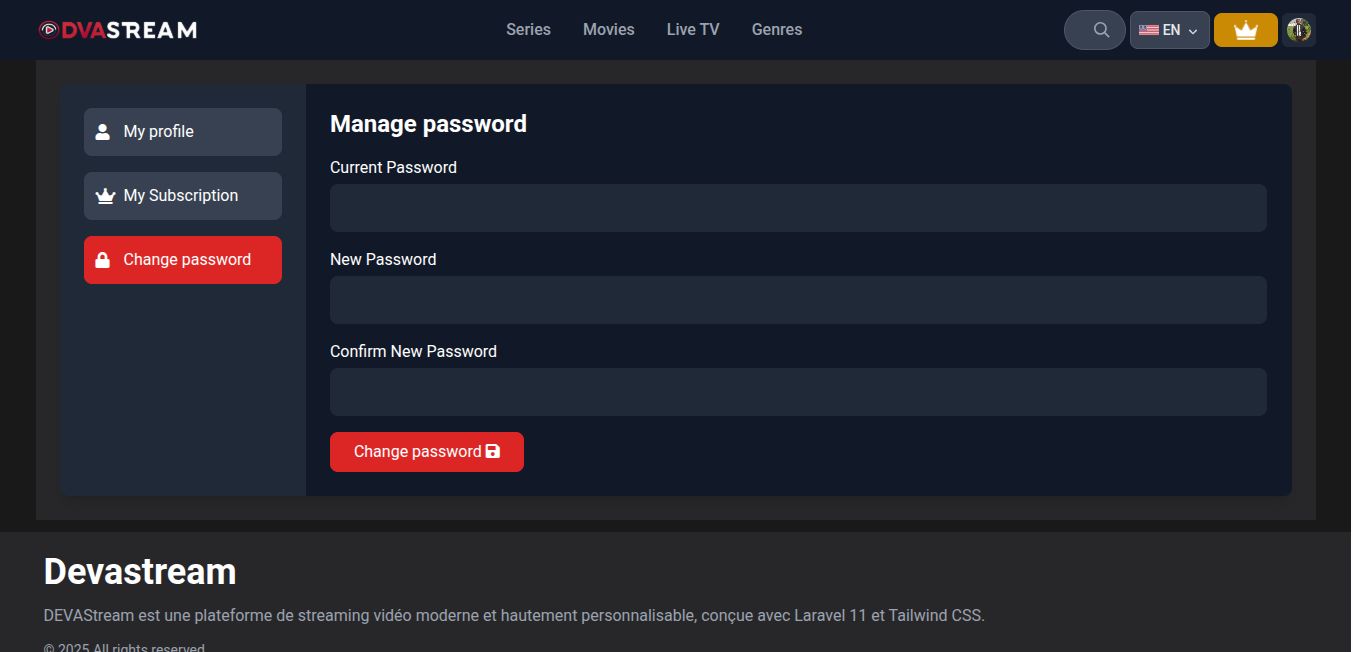Switch to the My Subscription tab
The height and width of the screenshot is (652, 1353).
[183, 196]
